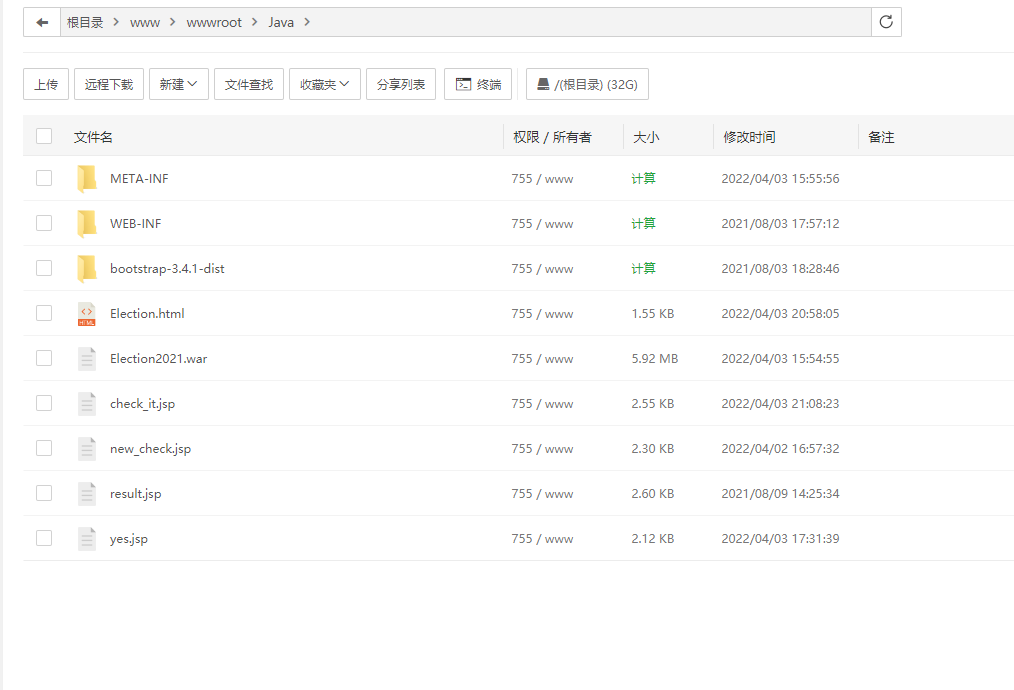Open yes.jsp file name
The width and height of the screenshot is (1014, 690).
pyautogui.click(x=129, y=539)
